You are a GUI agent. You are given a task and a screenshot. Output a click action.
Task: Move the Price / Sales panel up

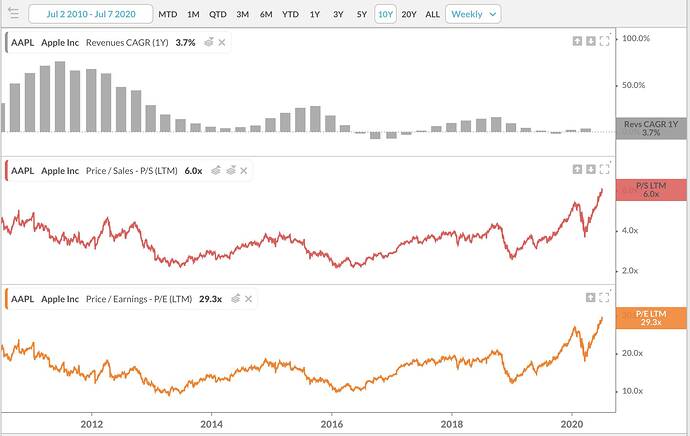[577, 169]
